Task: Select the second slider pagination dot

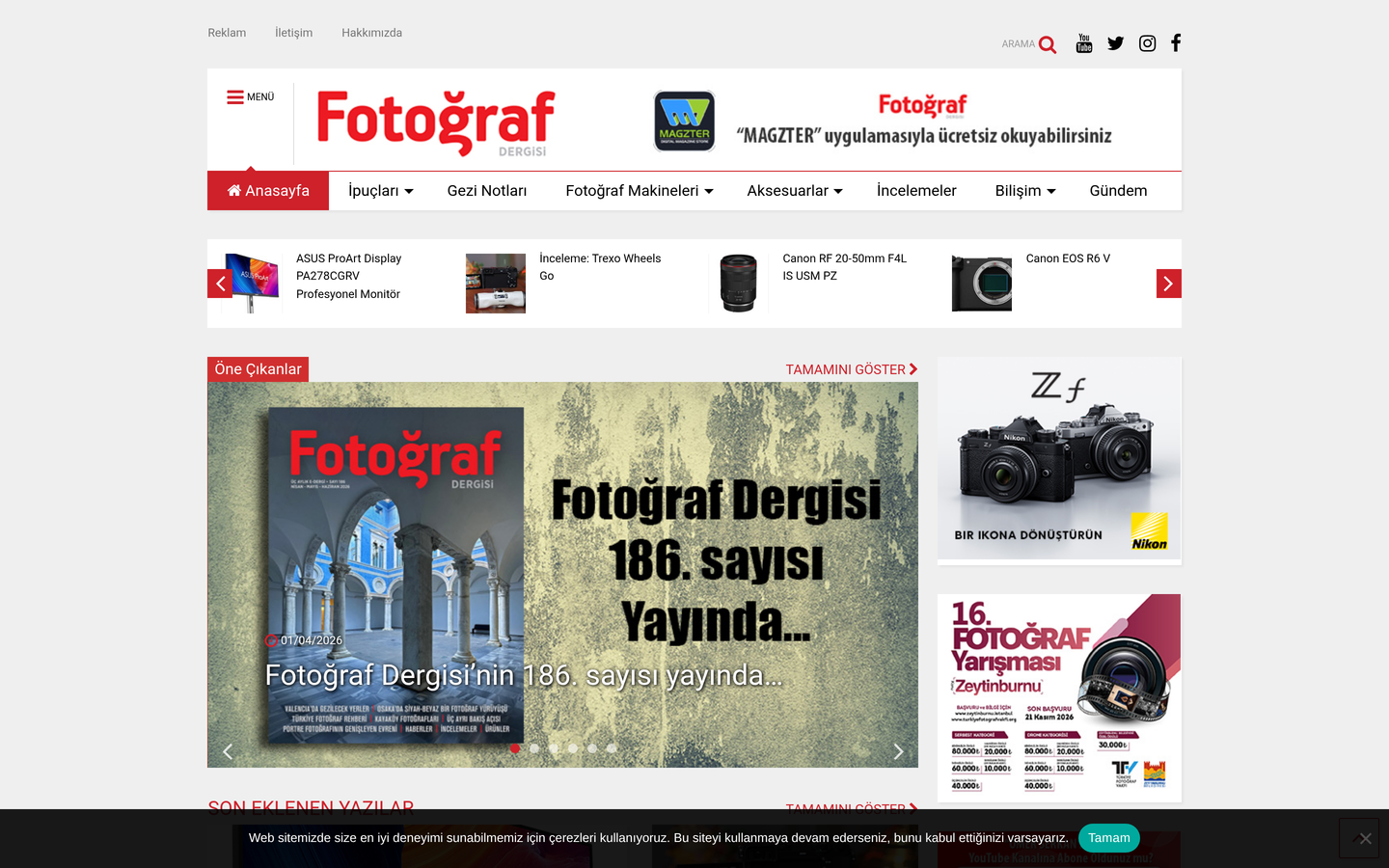Action: pos(534,748)
